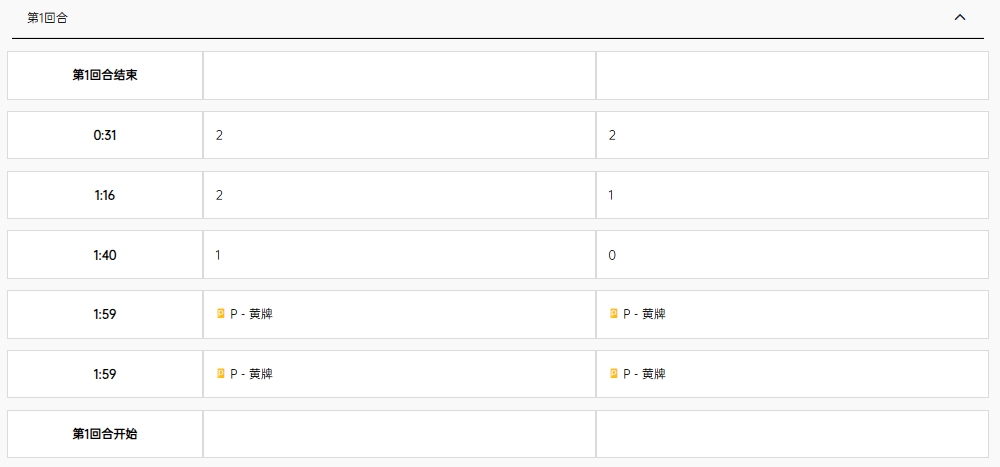1000x467 pixels.
Task: Select the 0:31 timestamp cell
Action: [x=105, y=135]
